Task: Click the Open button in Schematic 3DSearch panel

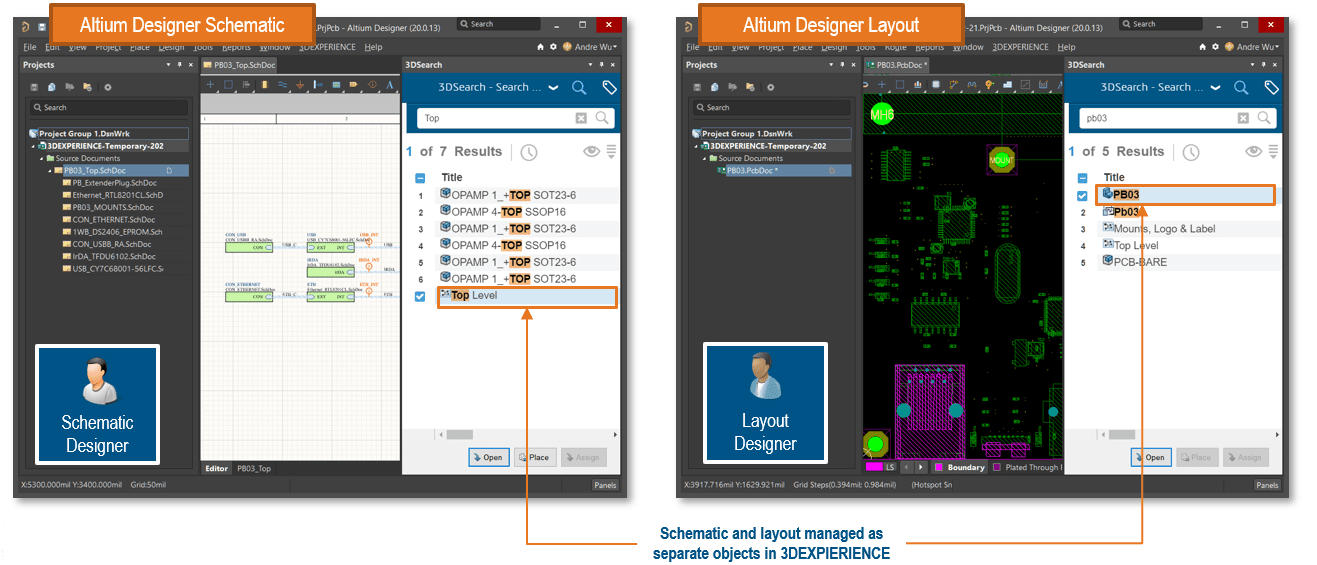Action: [489, 457]
